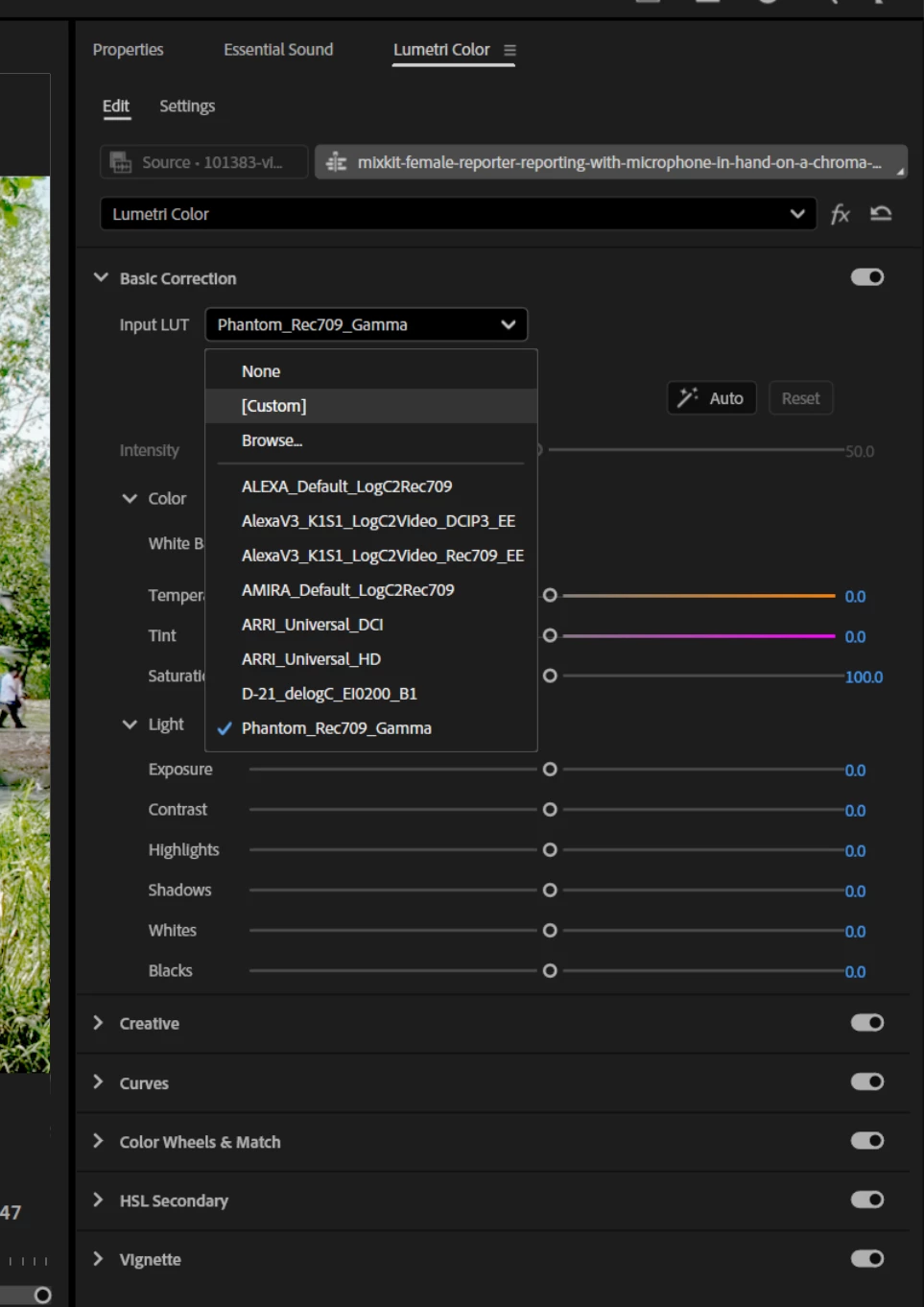Click the video preview thumbnail
This screenshot has width=924, height=1307.
(25, 624)
